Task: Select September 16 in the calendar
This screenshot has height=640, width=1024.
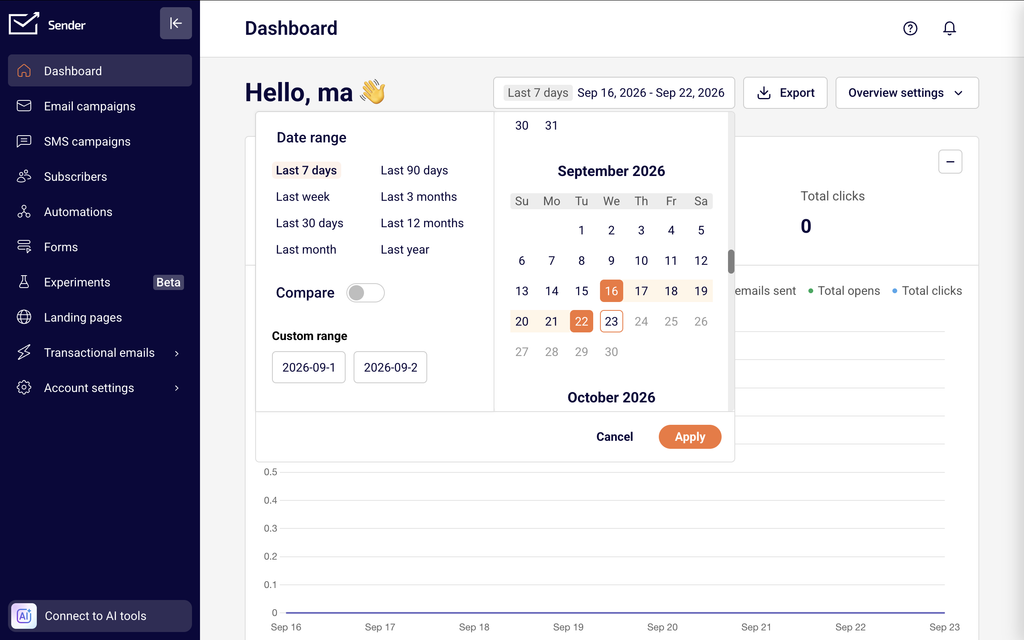Action: point(611,291)
